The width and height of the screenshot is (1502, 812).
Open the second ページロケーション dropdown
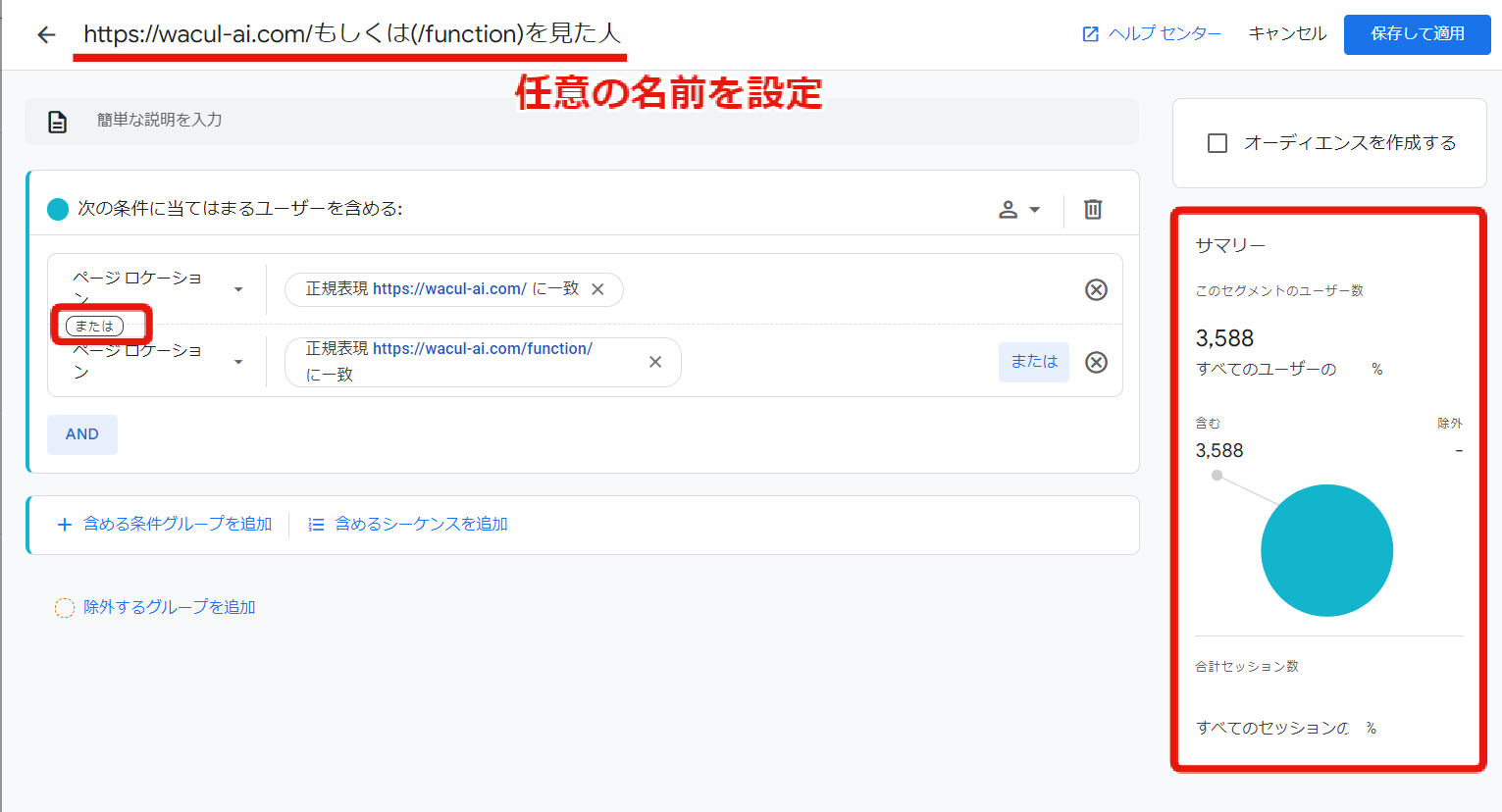coord(236,362)
